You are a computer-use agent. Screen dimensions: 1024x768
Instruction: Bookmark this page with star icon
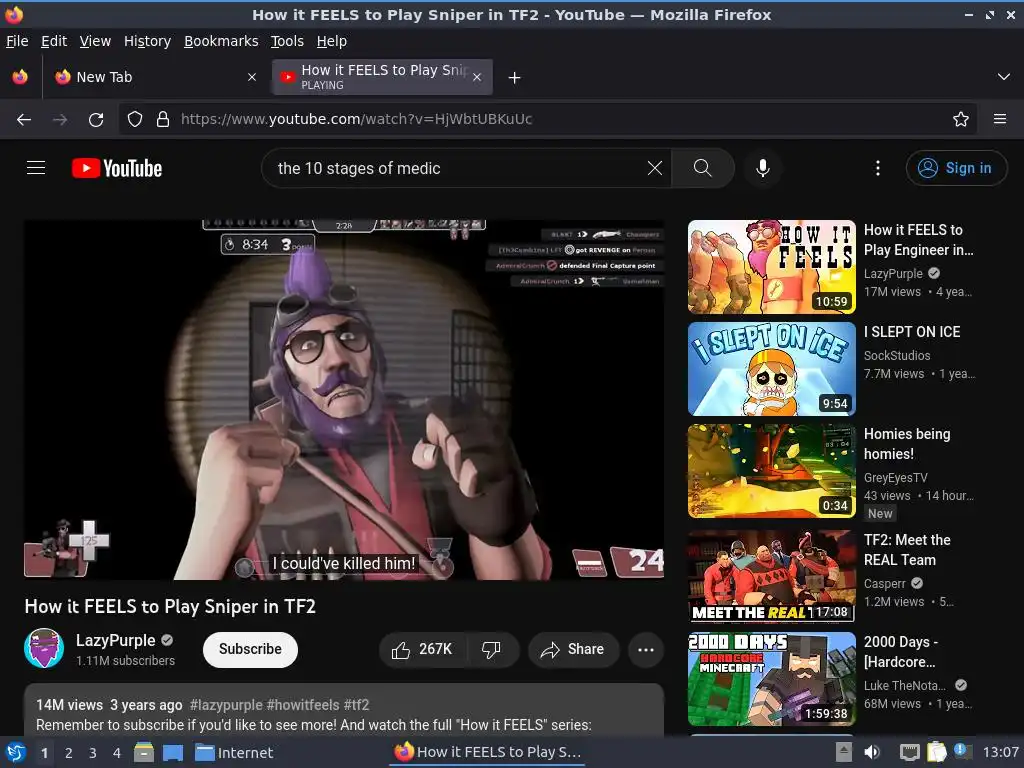tap(960, 119)
